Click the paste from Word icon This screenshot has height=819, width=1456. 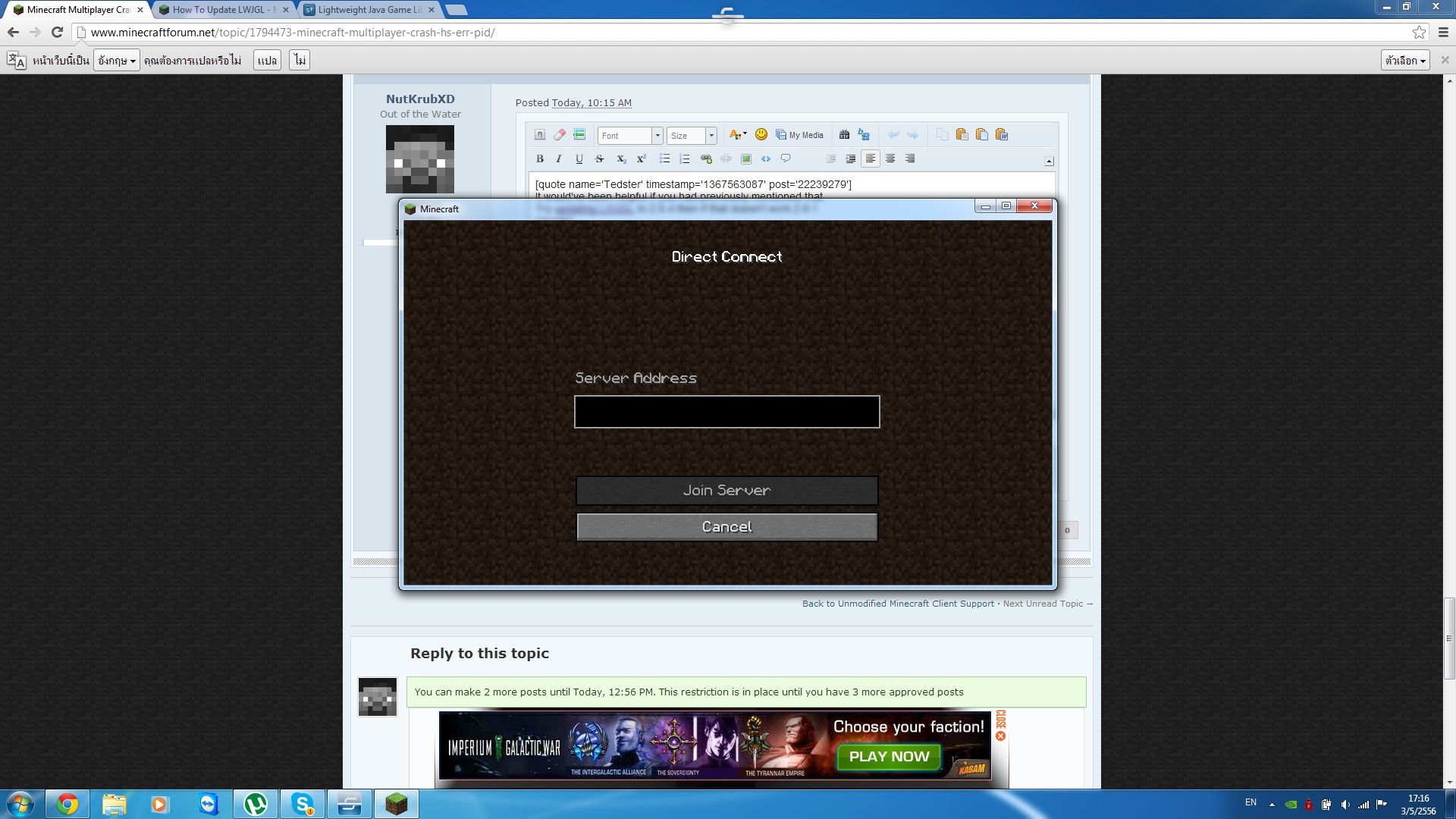point(1002,135)
